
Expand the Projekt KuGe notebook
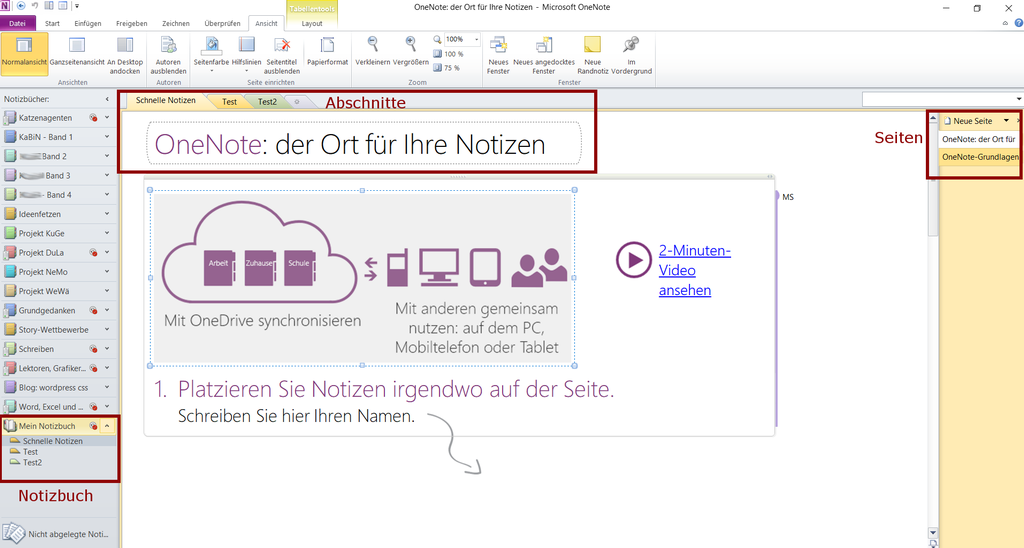[107, 233]
